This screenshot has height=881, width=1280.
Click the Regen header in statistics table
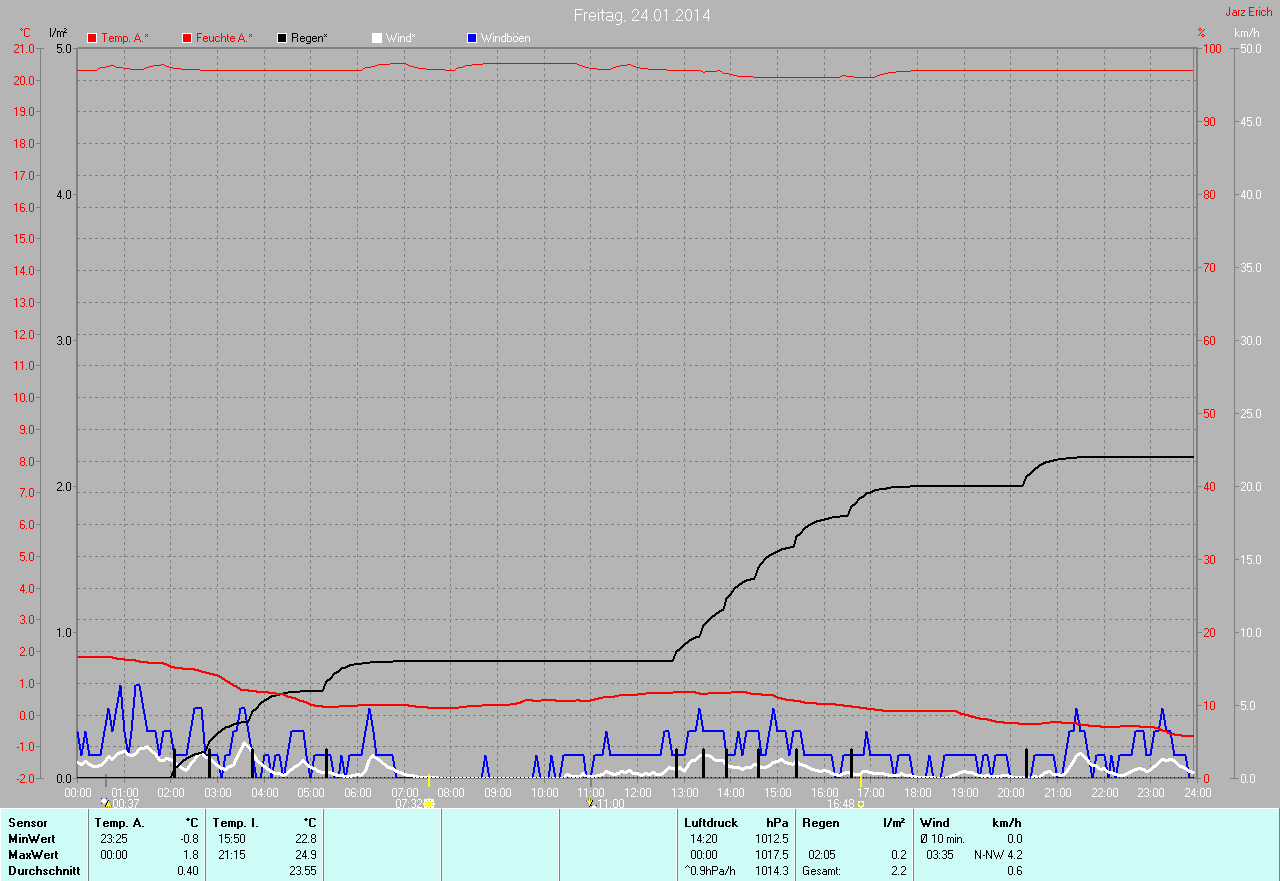pos(822,823)
